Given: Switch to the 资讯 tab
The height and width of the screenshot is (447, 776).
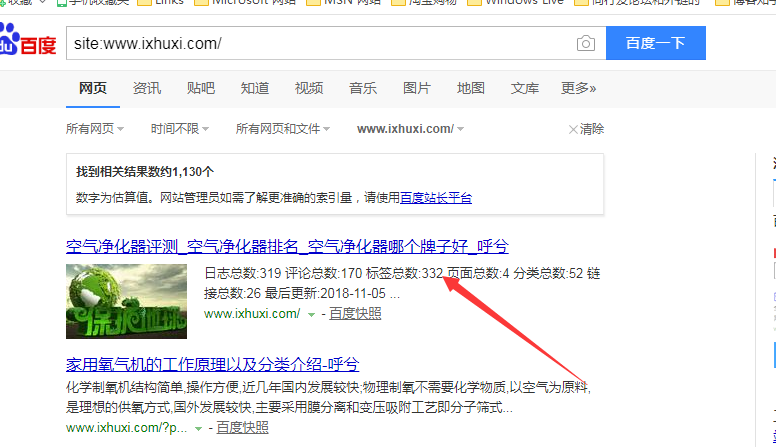Looking at the screenshot, I should (147, 88).
